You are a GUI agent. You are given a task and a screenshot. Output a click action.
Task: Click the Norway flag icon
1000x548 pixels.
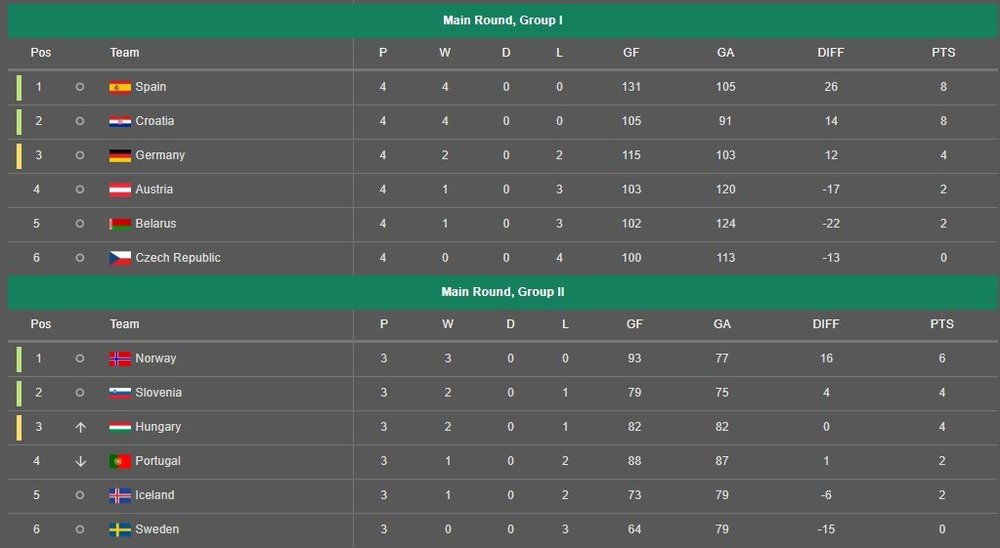tap(120, 359)
